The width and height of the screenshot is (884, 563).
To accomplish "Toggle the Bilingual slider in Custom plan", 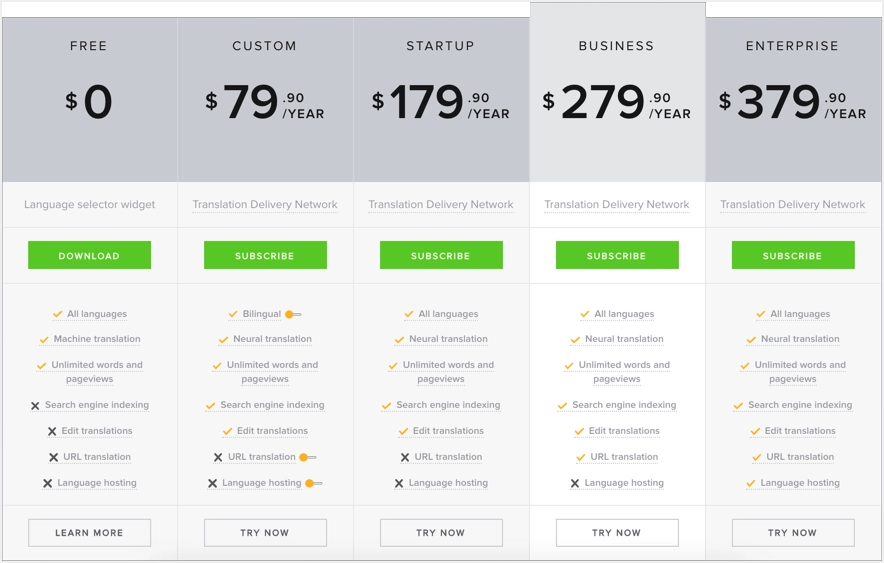I will [293, 314].
